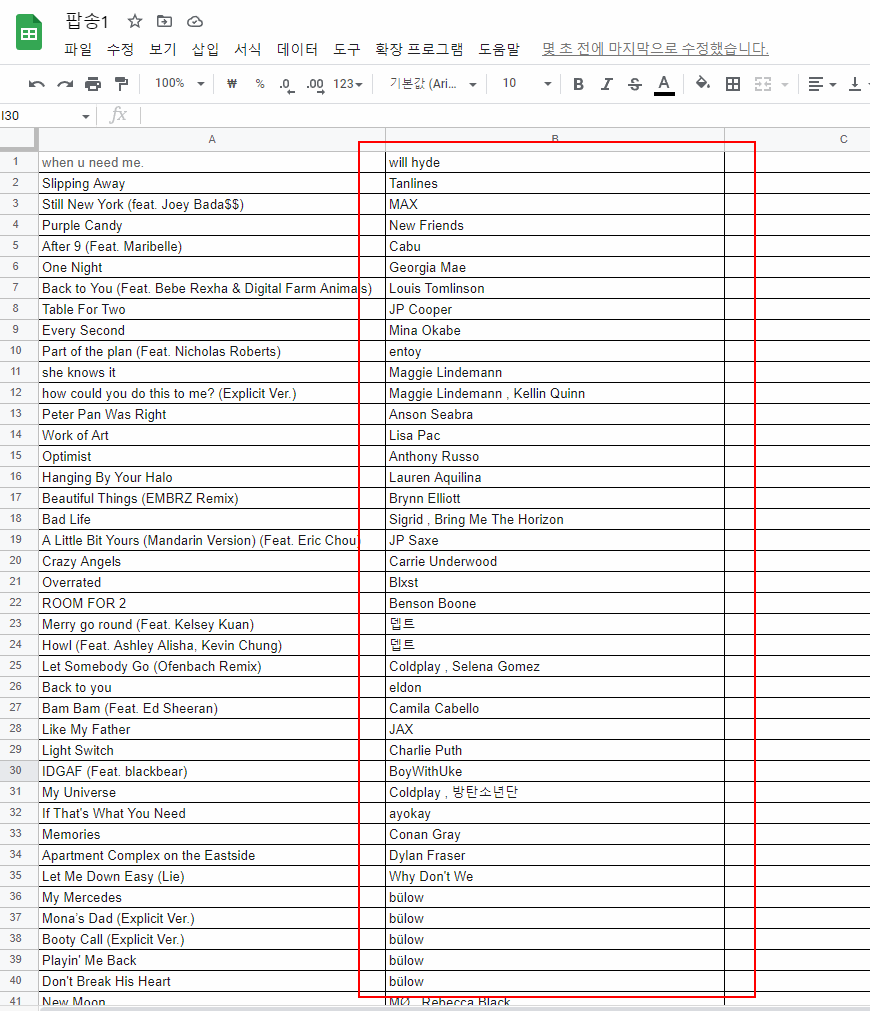Viewport: 870px width, 1011px height.
Task: Select cell 'Georgia Mae'
Action: [x=555, y=267]
